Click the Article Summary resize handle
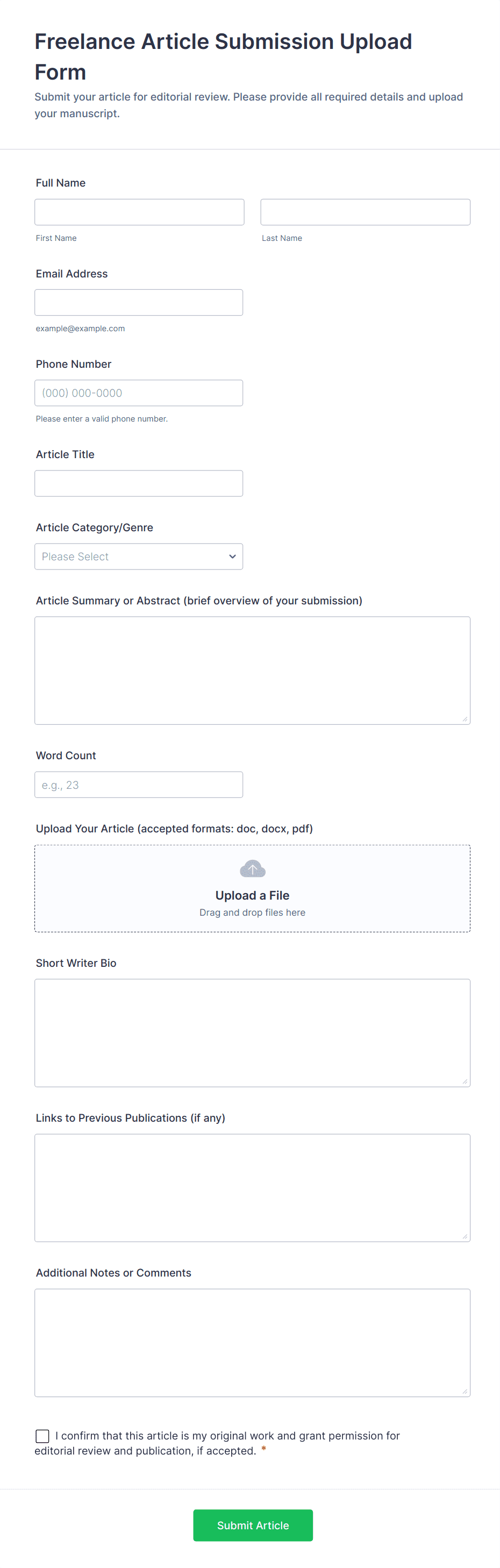This screenshot has height=1568, width=500. click(465, 719)
